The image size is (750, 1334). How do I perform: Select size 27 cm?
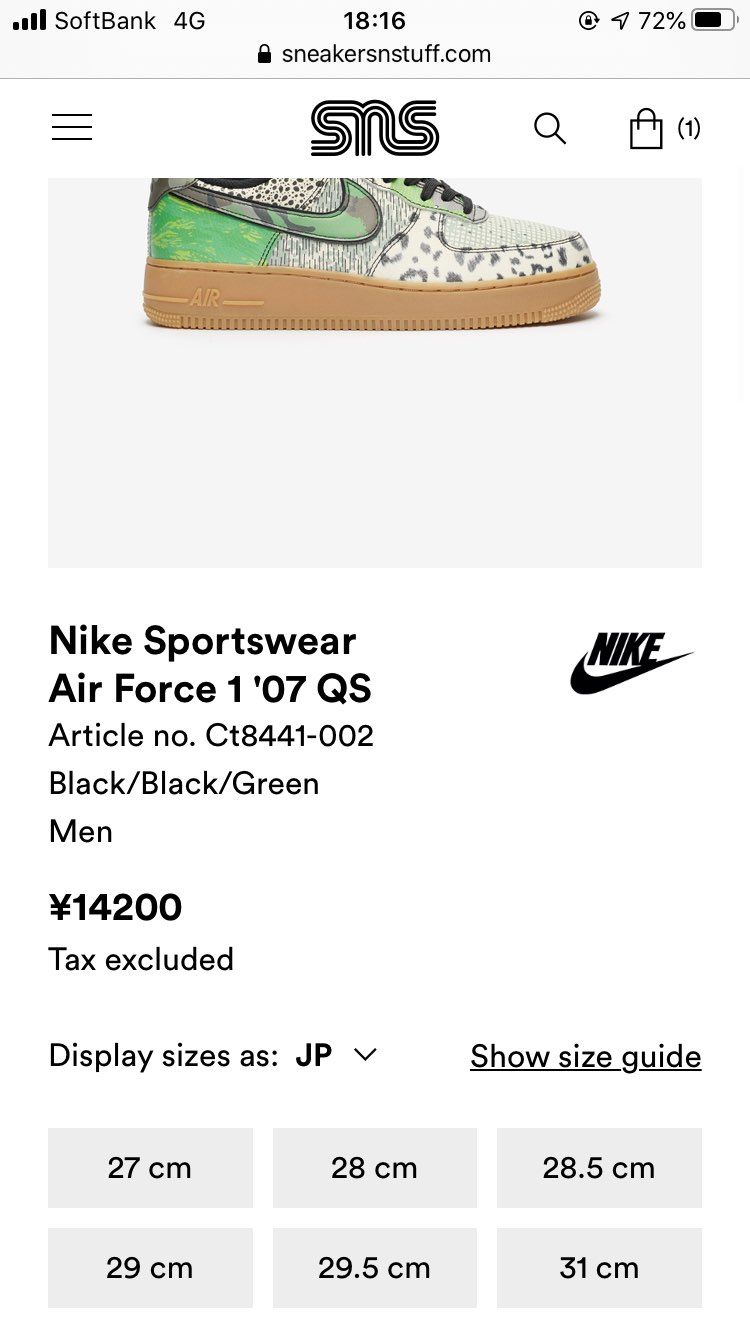[150, 1168]
